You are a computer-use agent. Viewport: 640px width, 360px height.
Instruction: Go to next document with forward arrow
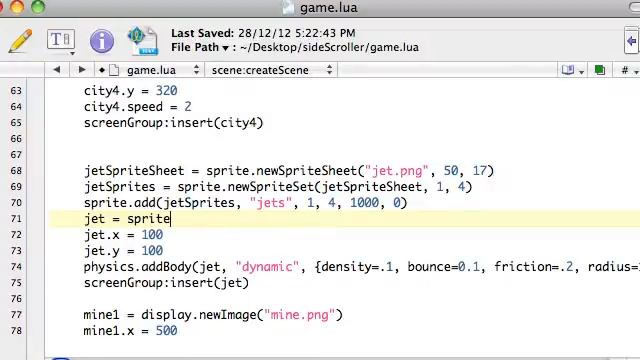[82, 70]
